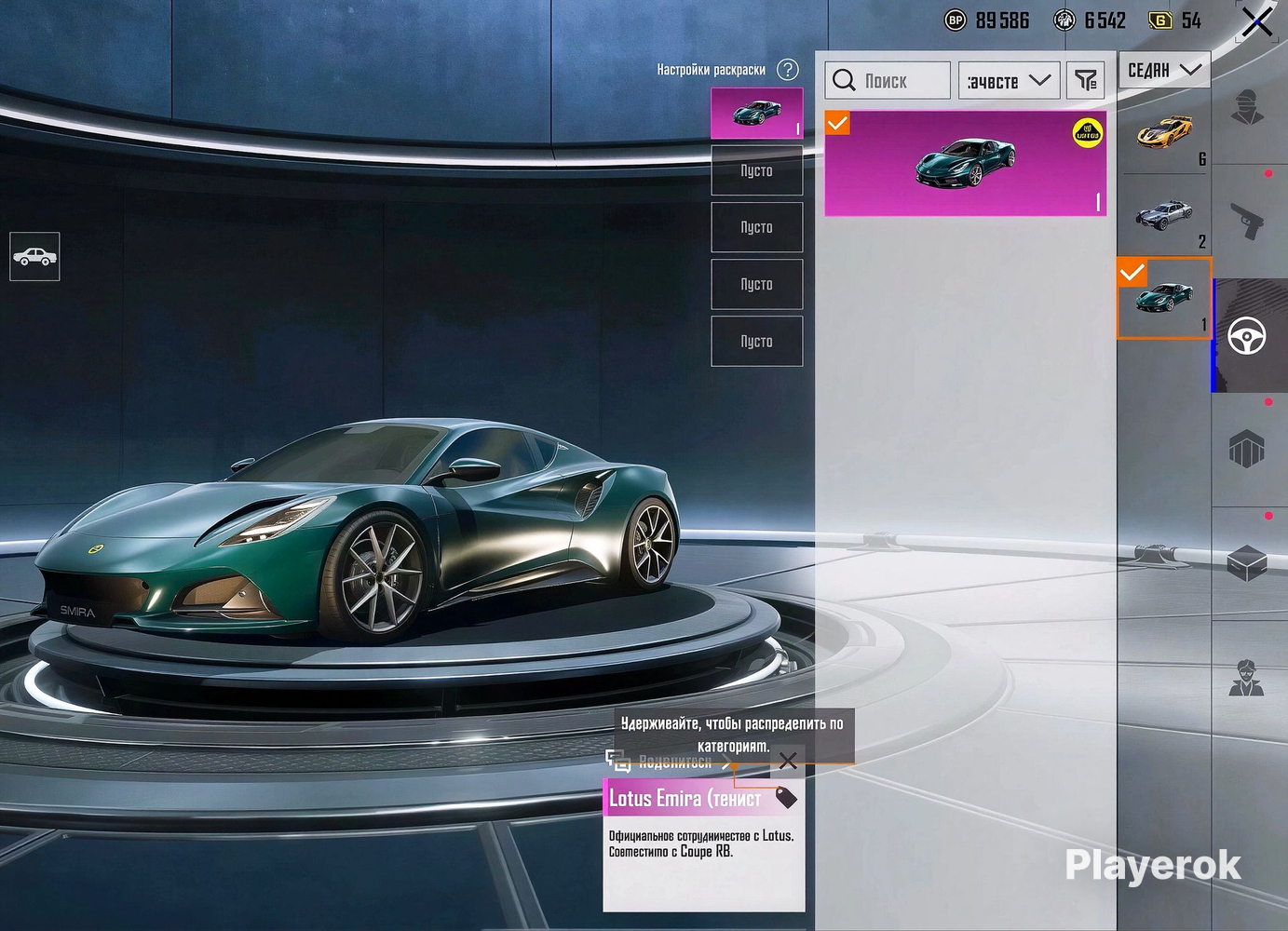Click the Поиск search field
Screen dimensions: 1288x931
pyautogui.click(x=888, y=81)
